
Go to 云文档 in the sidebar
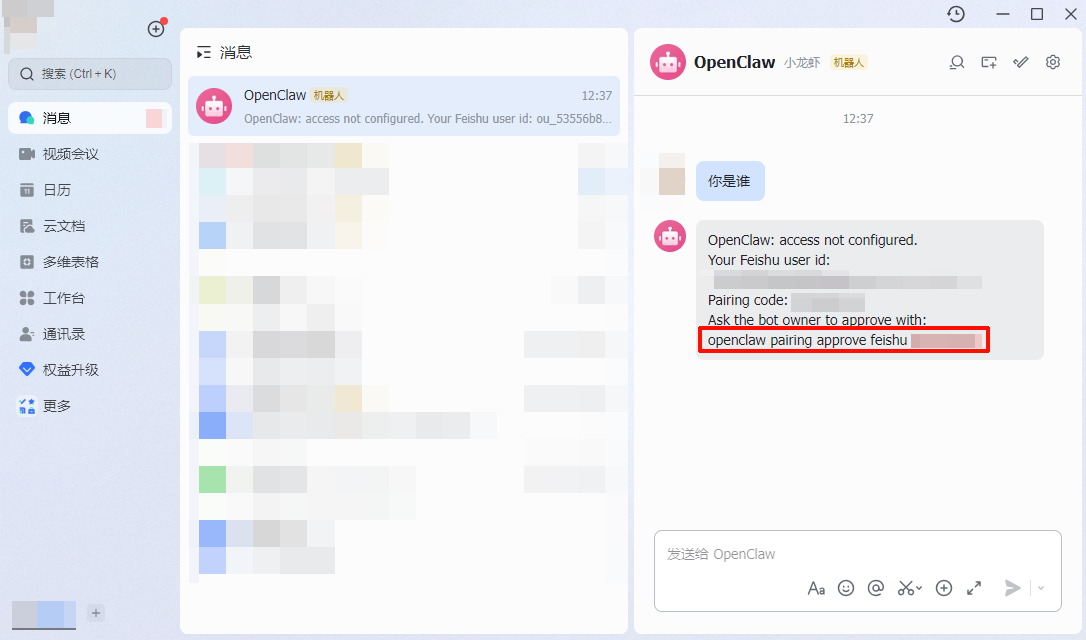[x=64, y=226]
